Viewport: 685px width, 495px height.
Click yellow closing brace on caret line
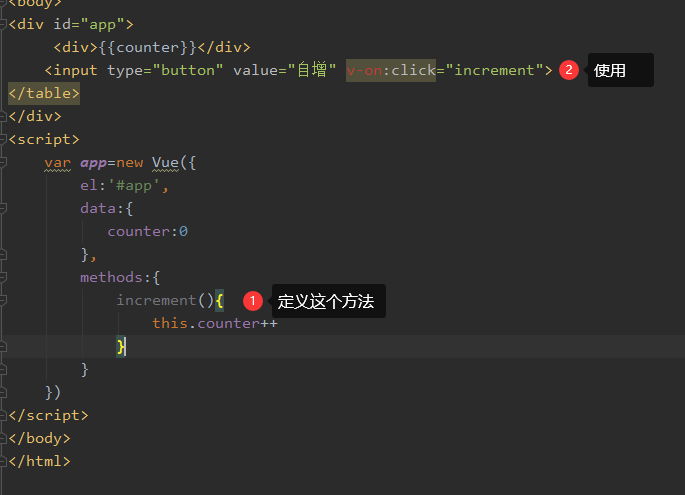121,346
